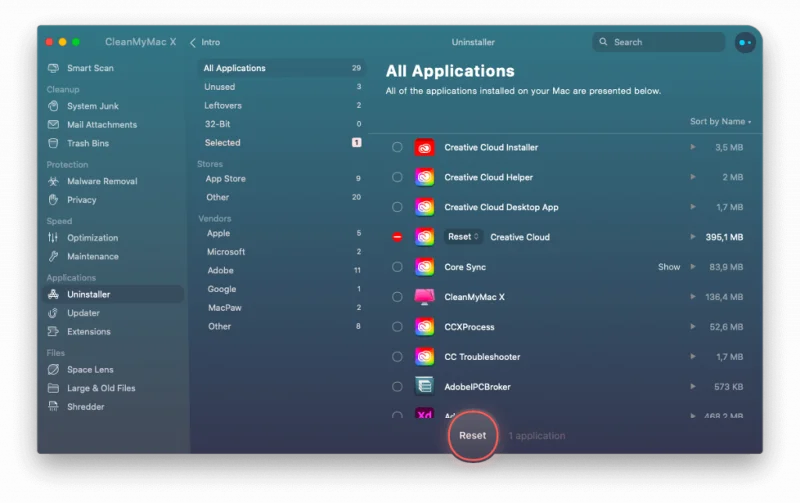The height and width of the screenshot is (503, 800).
Task: Click the Creative Cloud Helper app icon
Action: [x=424, y=177]
